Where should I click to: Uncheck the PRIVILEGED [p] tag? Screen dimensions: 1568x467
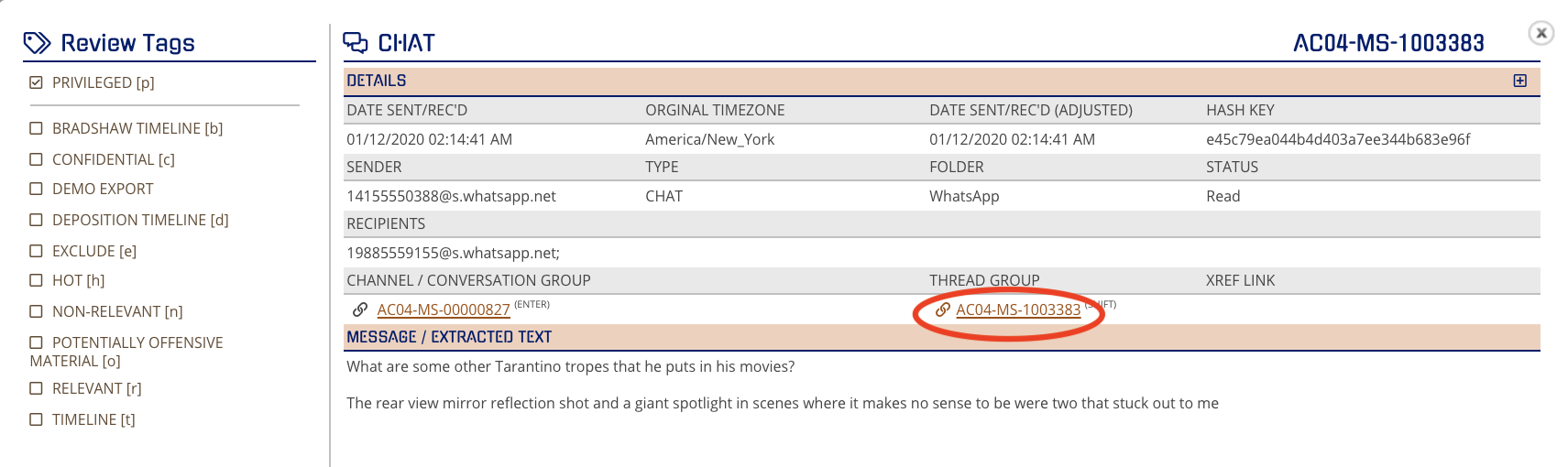coord(36,82)
